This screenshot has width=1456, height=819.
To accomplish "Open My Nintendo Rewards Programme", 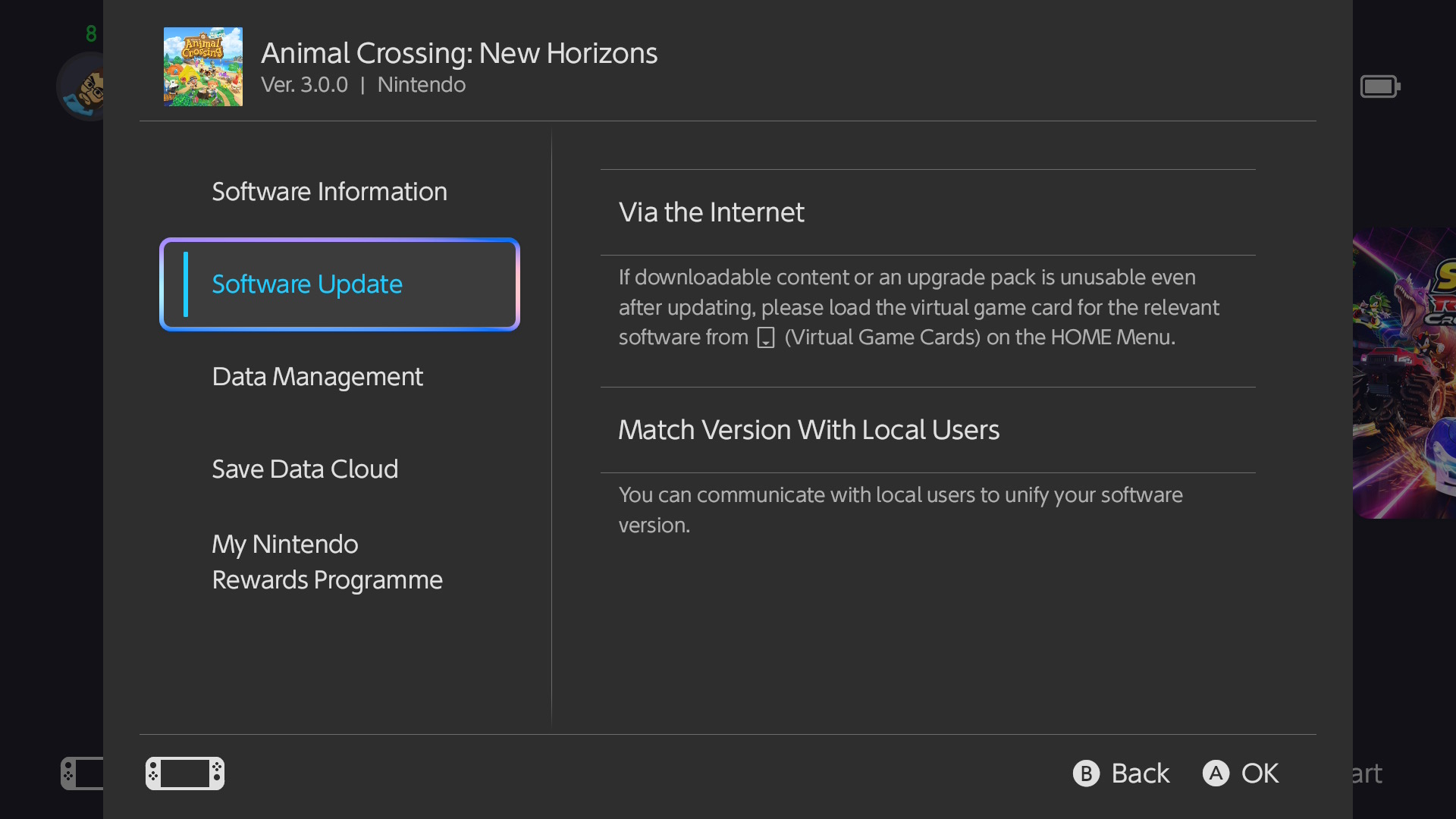I will coord(327,562).
